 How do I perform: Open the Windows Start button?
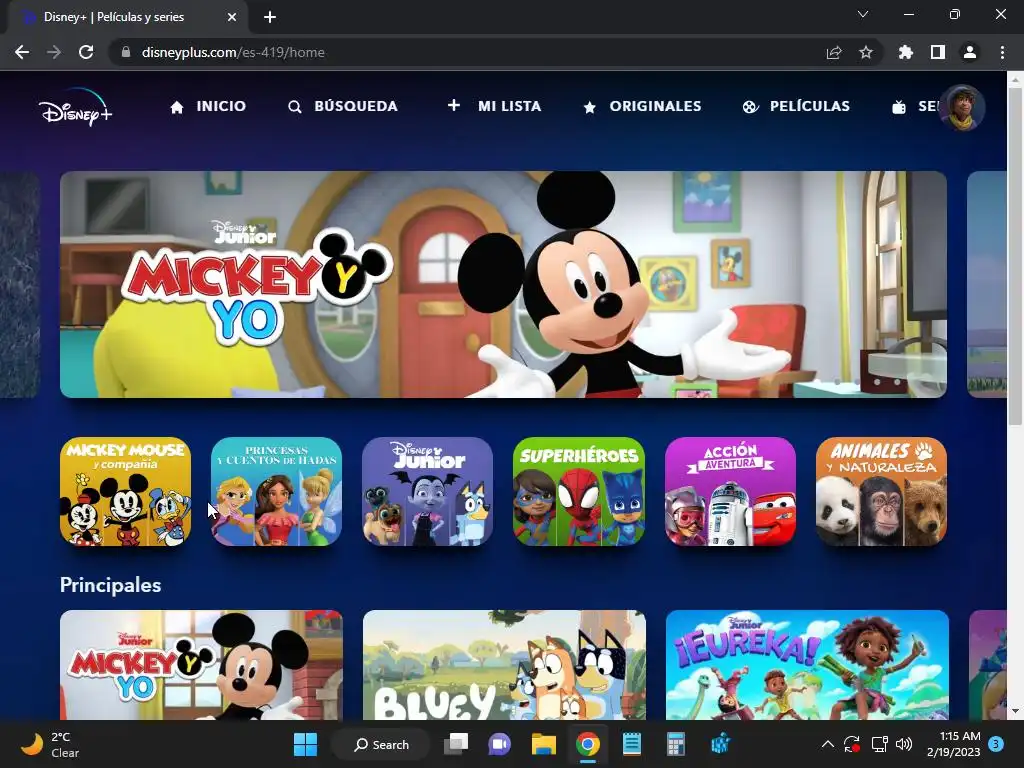point(306,744)
